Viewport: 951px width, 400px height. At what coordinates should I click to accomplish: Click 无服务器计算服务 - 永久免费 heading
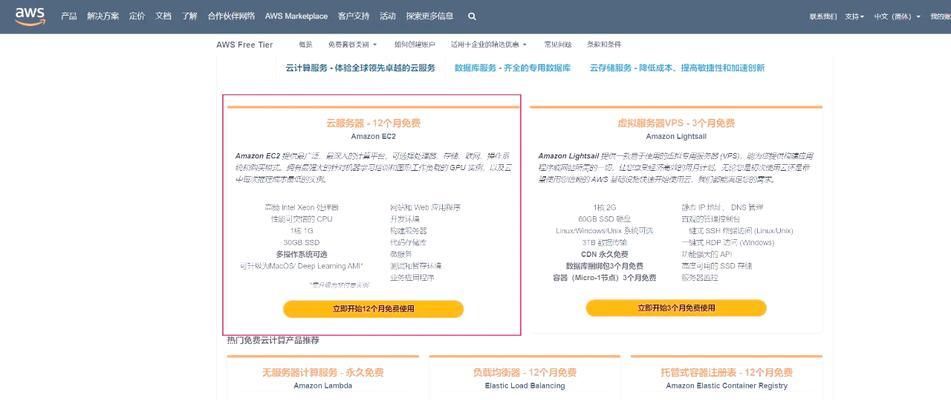point(323,373)
